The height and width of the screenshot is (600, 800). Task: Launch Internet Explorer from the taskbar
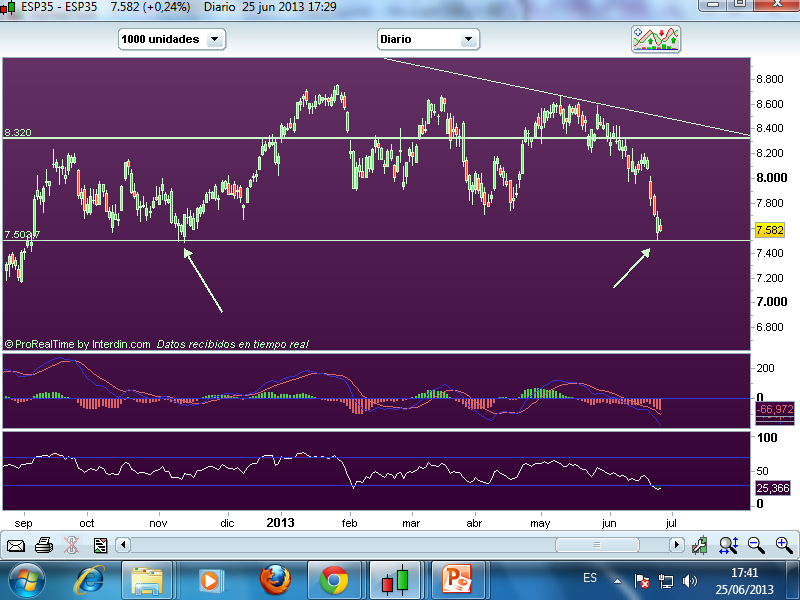click(90, 581)
